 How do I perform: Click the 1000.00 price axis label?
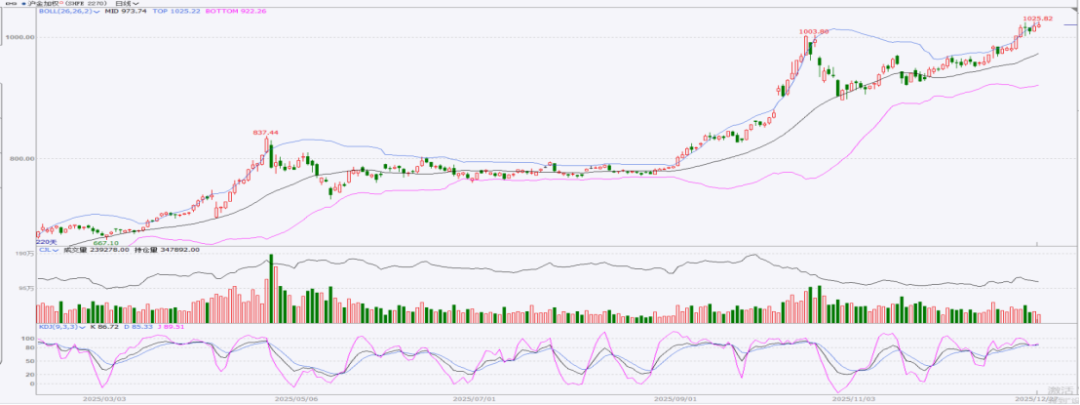[20, 37]
